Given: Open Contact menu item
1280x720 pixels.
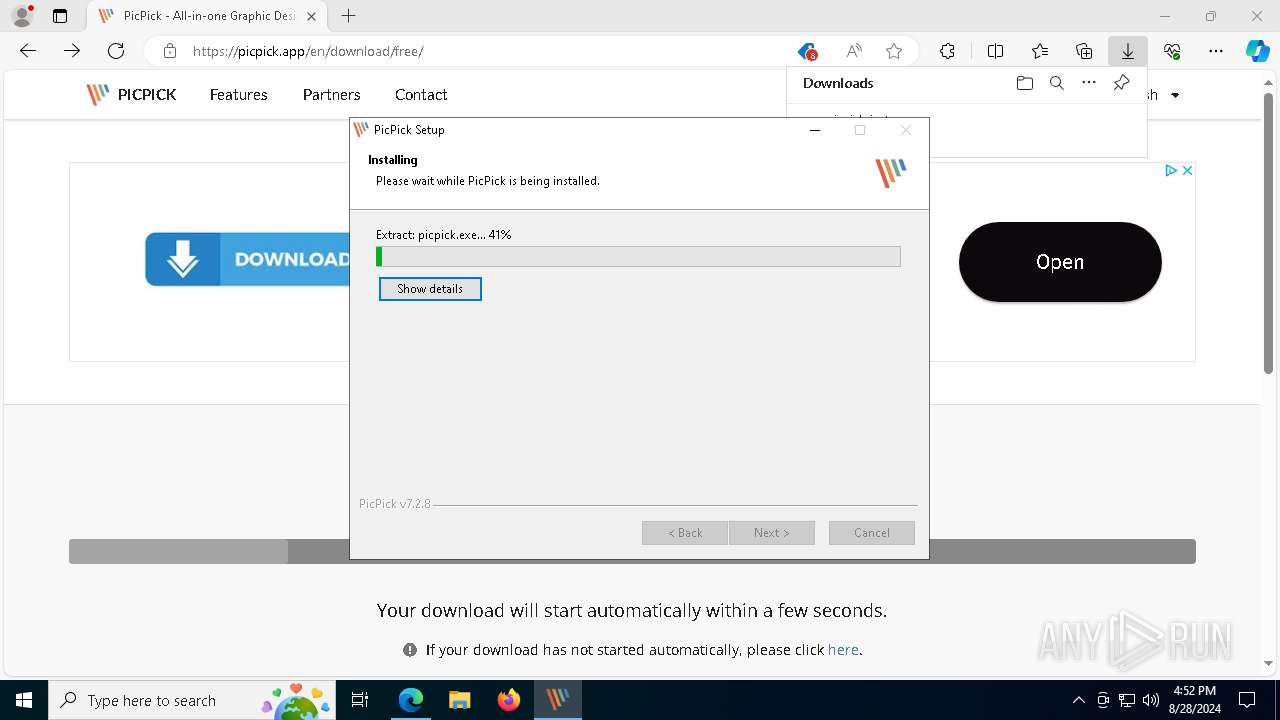Looking at the screenshot, I should point(421,94).
